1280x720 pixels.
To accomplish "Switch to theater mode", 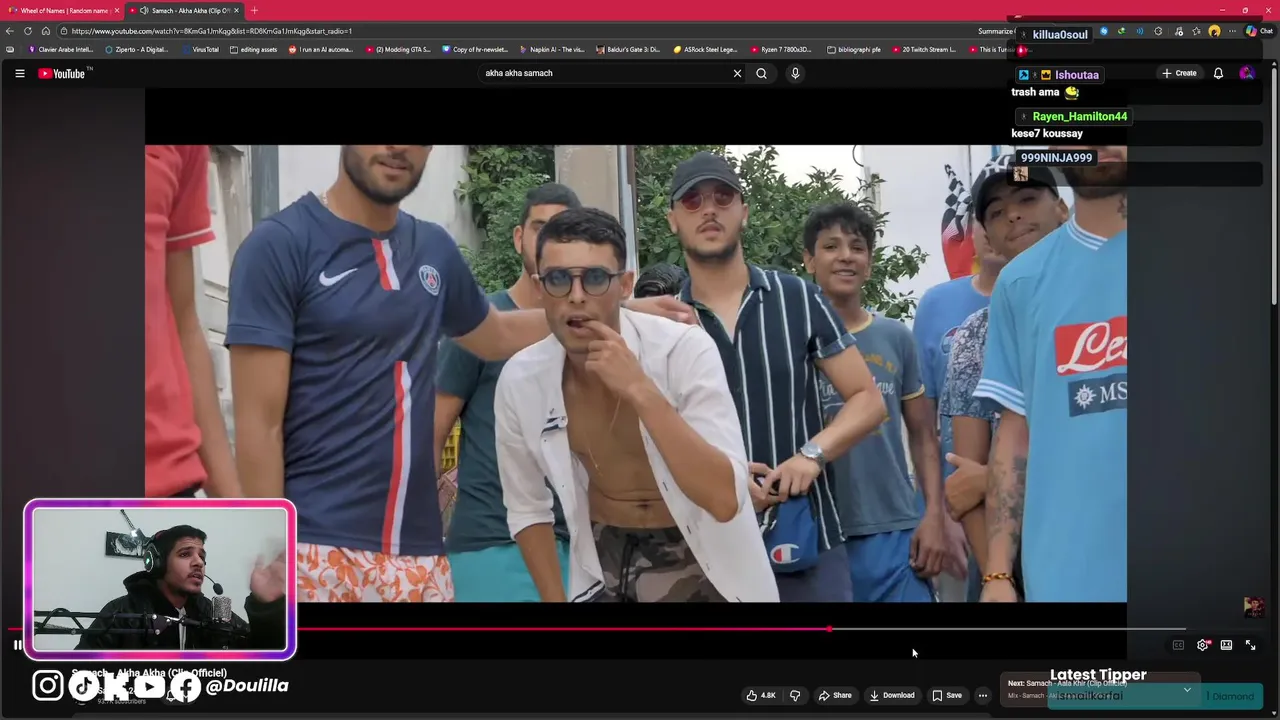I will pos(1226,645).
